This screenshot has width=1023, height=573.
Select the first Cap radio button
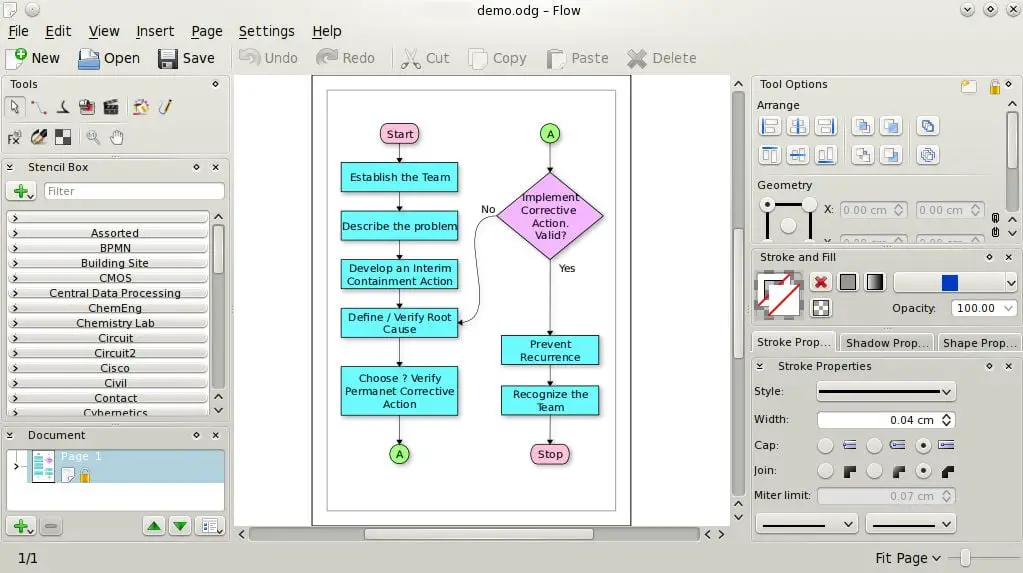point(825,445)
